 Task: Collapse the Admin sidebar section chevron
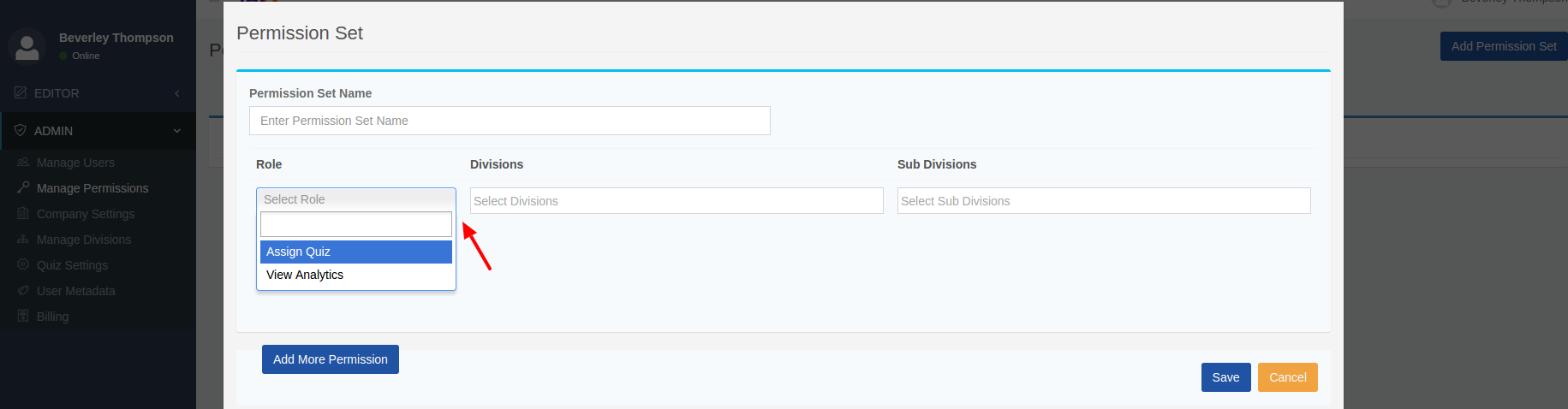point(177,131)
